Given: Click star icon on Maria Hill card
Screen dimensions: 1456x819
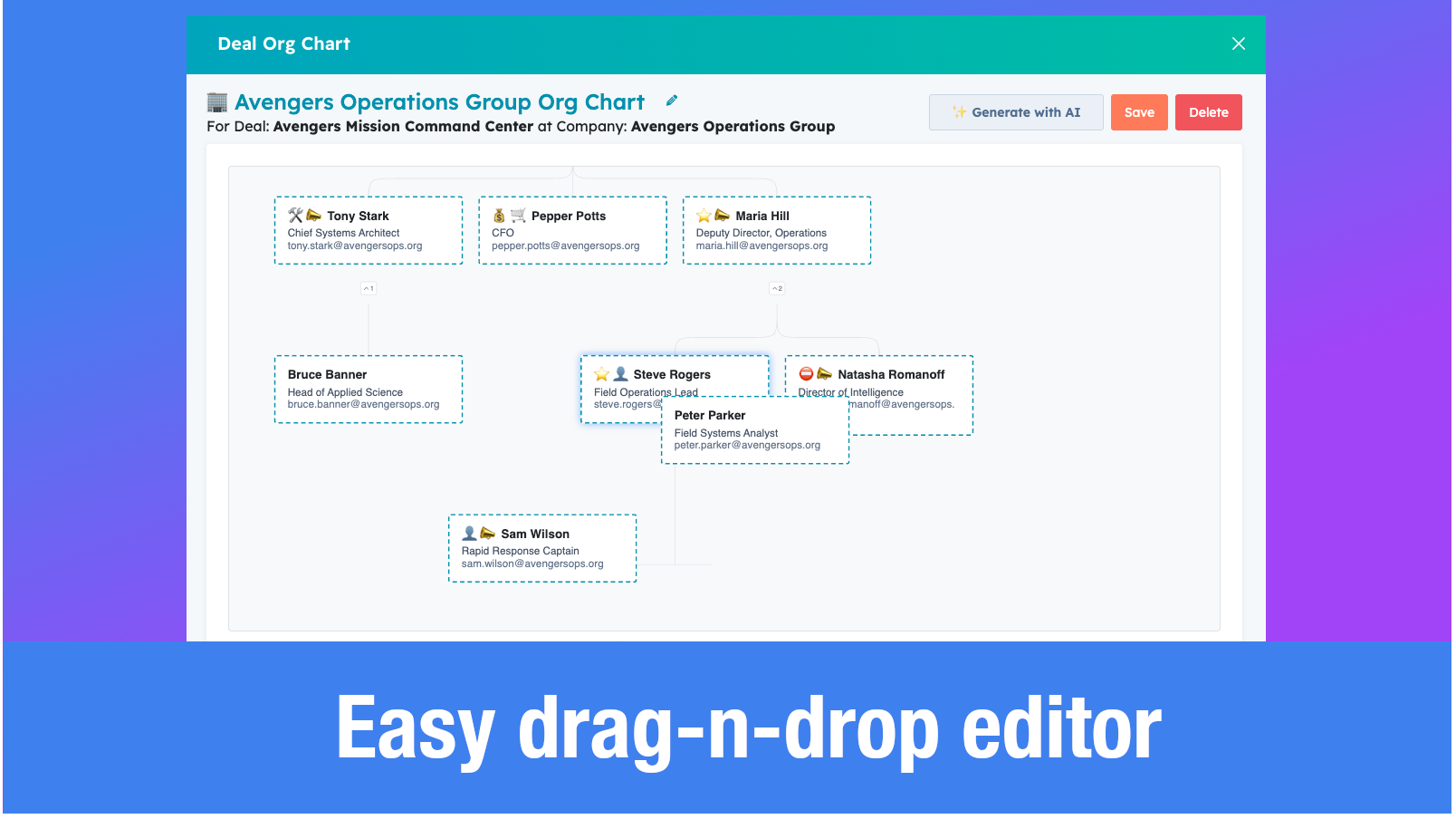Looking at the screenshot, I should coord(704,216).
